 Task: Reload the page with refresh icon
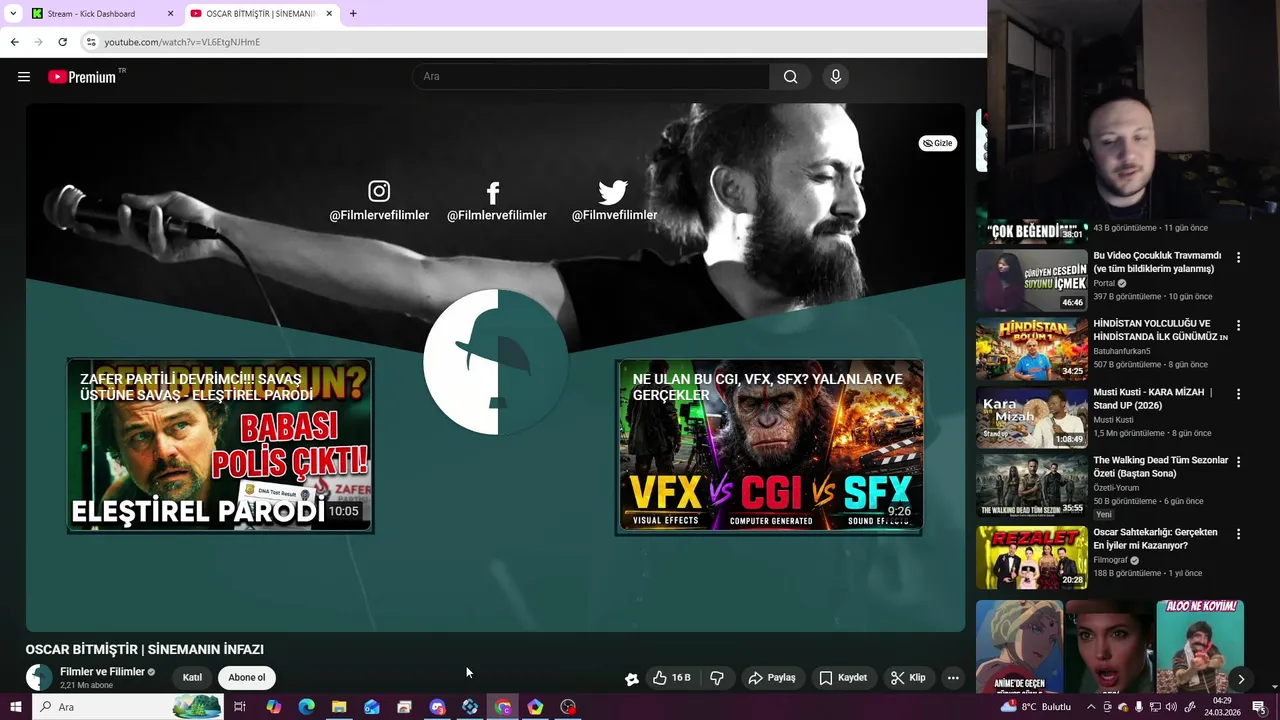coord(63,42)
